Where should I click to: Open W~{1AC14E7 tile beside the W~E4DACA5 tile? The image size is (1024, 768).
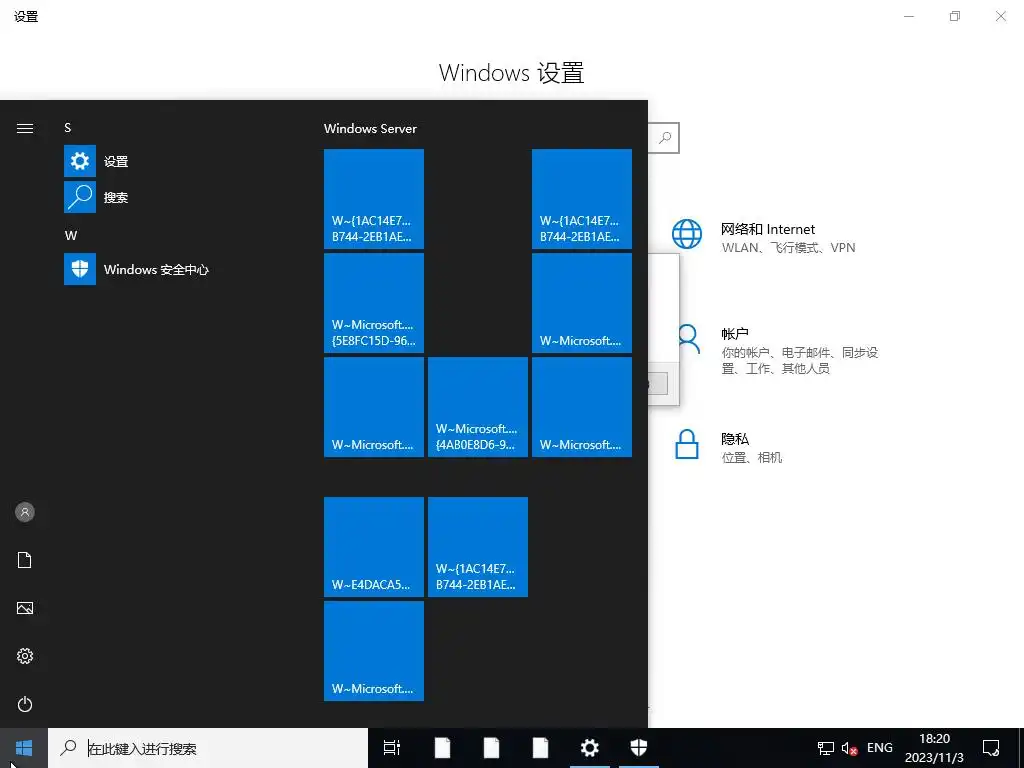tap(477, 547)
